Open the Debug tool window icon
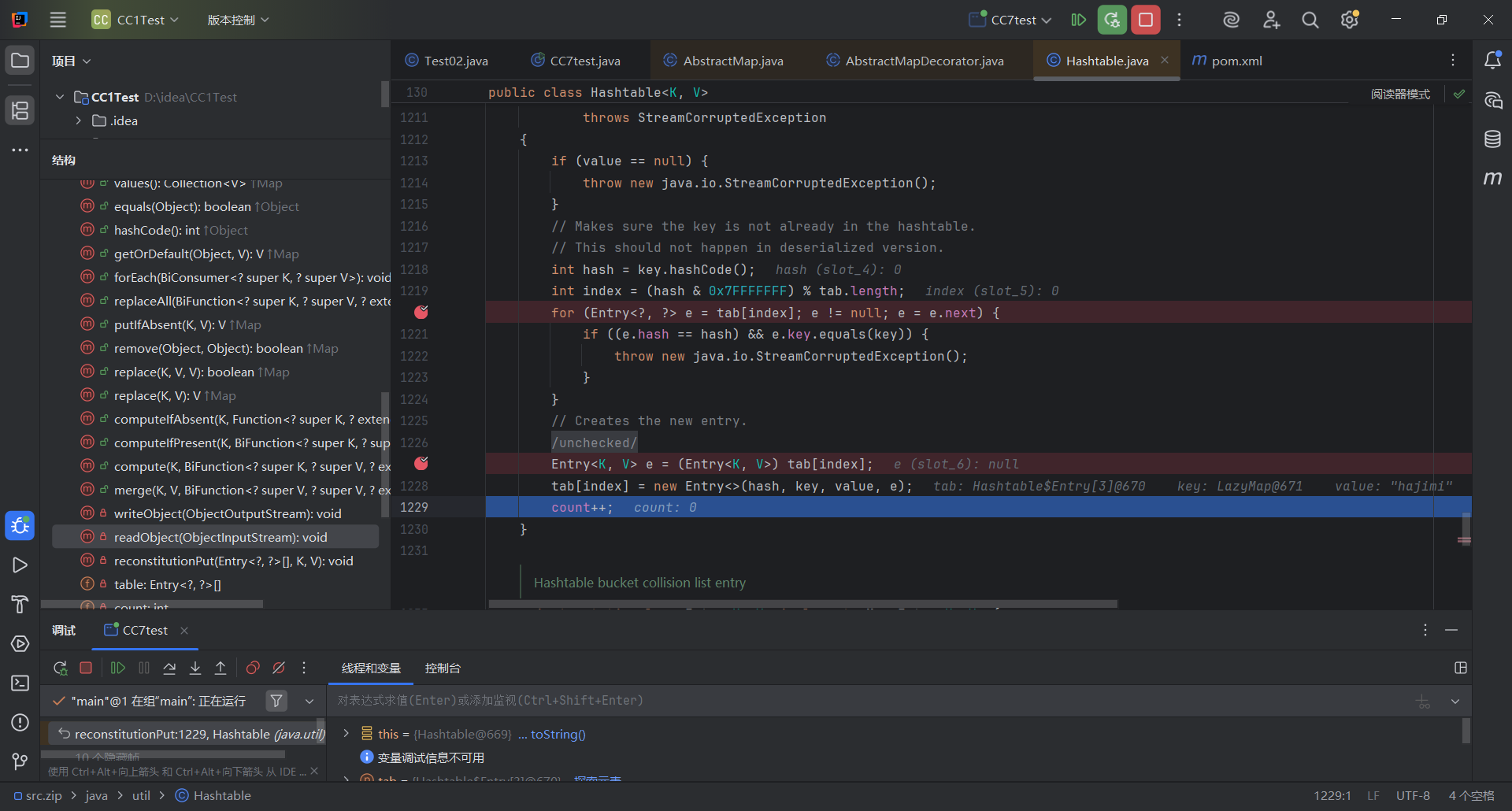Image resolution: width=1512 pixels, height=811 pixels. pos(20,525)
